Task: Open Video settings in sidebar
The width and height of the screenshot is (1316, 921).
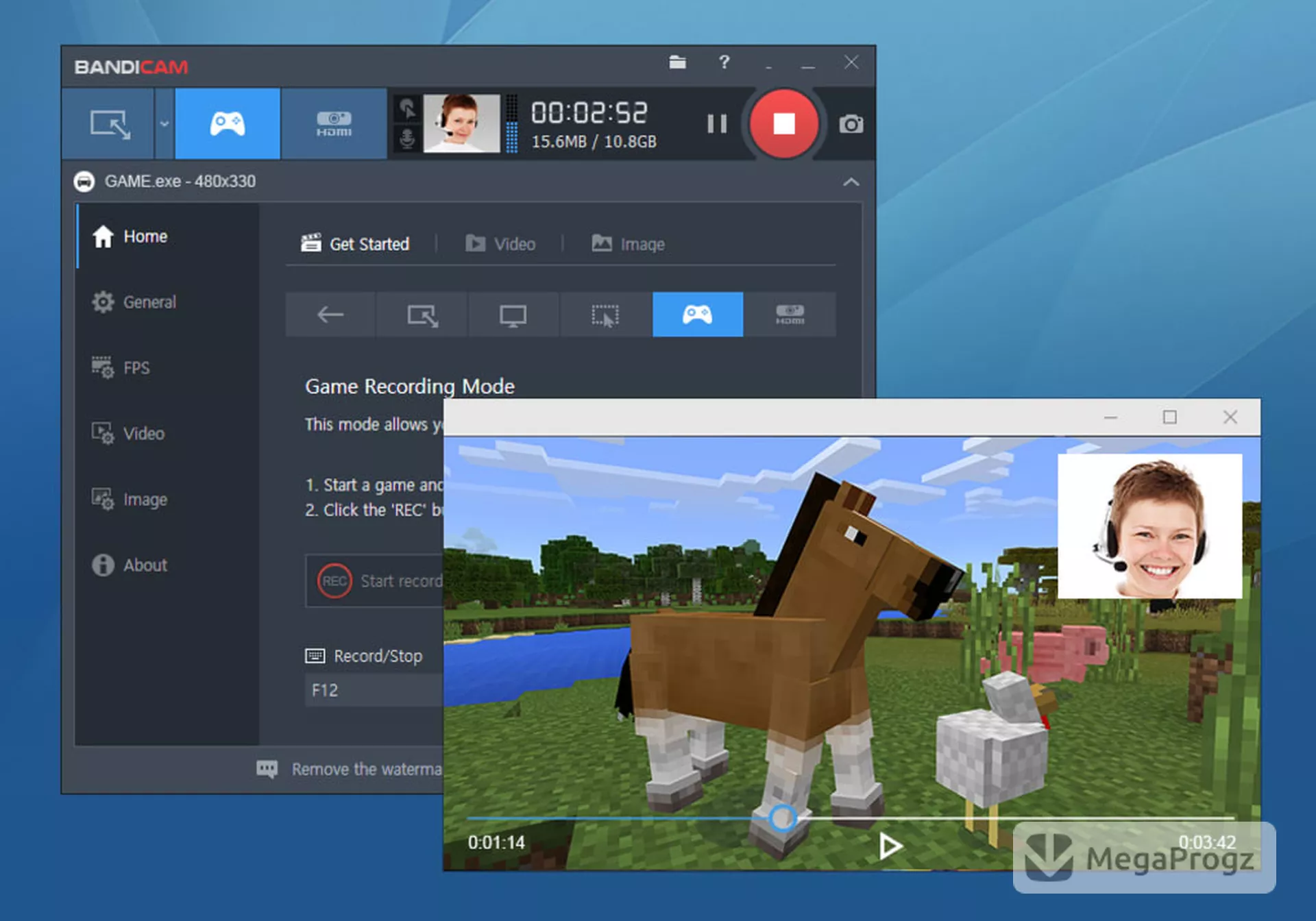Action: [x=167, y=434]
